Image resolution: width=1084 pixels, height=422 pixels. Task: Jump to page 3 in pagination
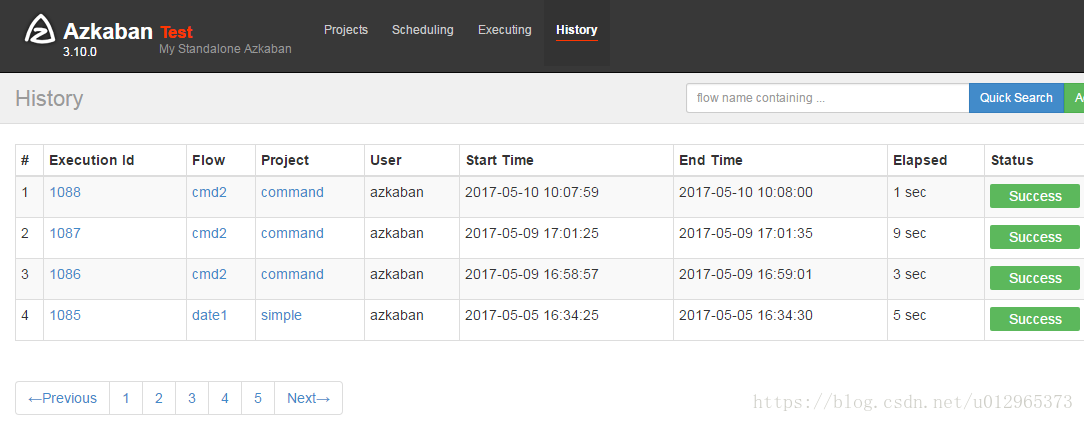pos(191,398)
